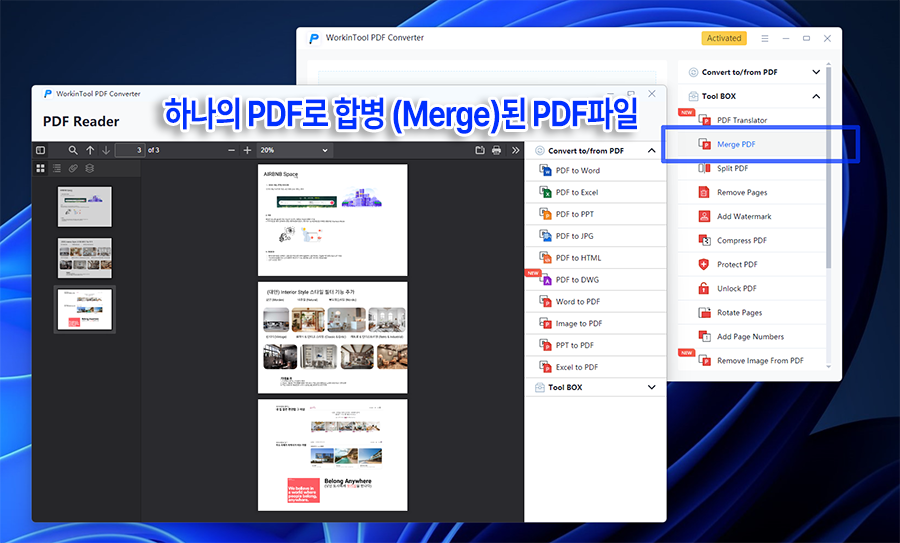Show layers panel in sidebar
The height and width of the screenshot is (543, 900).
(x=90, y=168)
